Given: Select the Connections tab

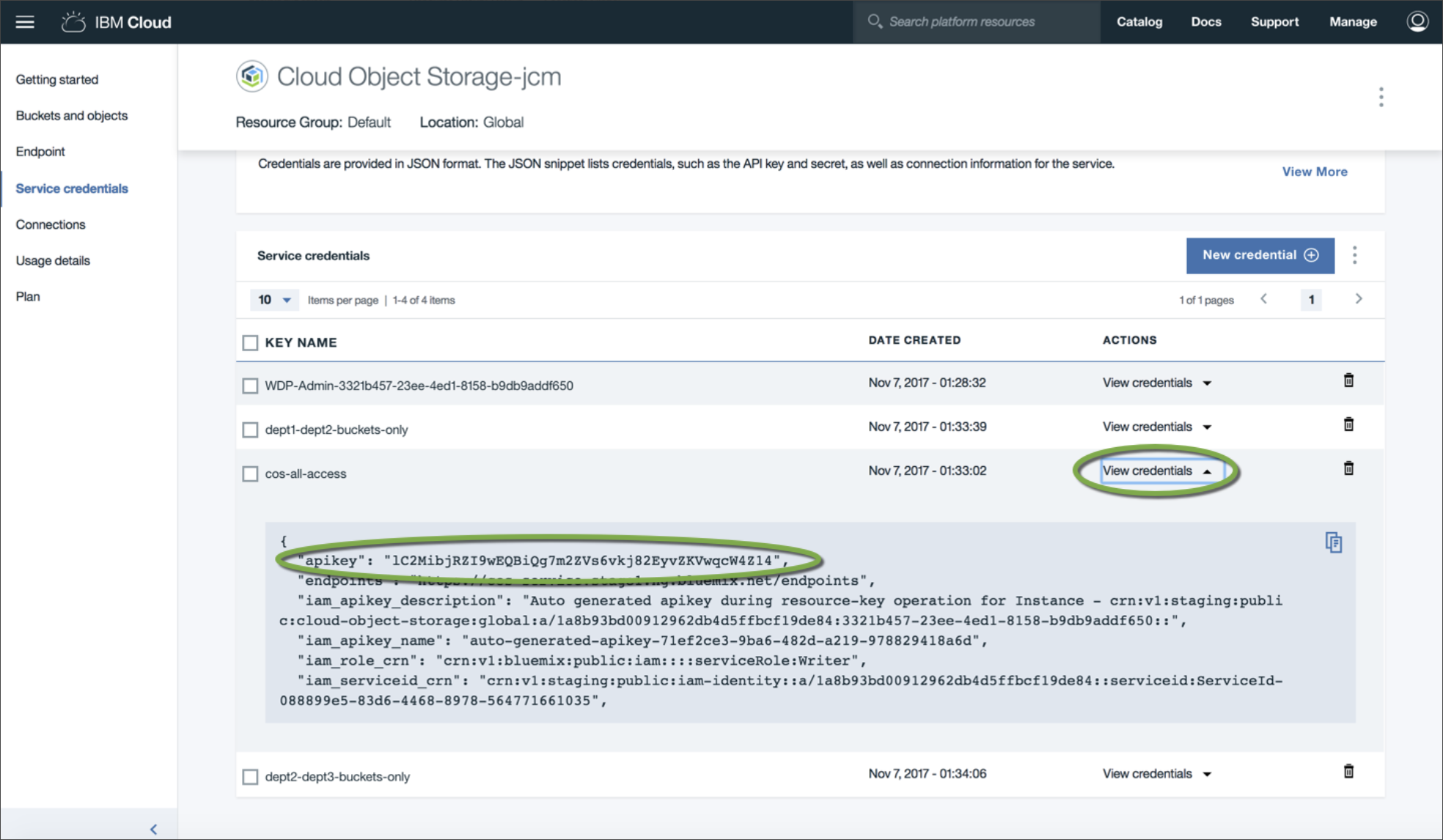Looking at the screenshot, I should [50, 224].
